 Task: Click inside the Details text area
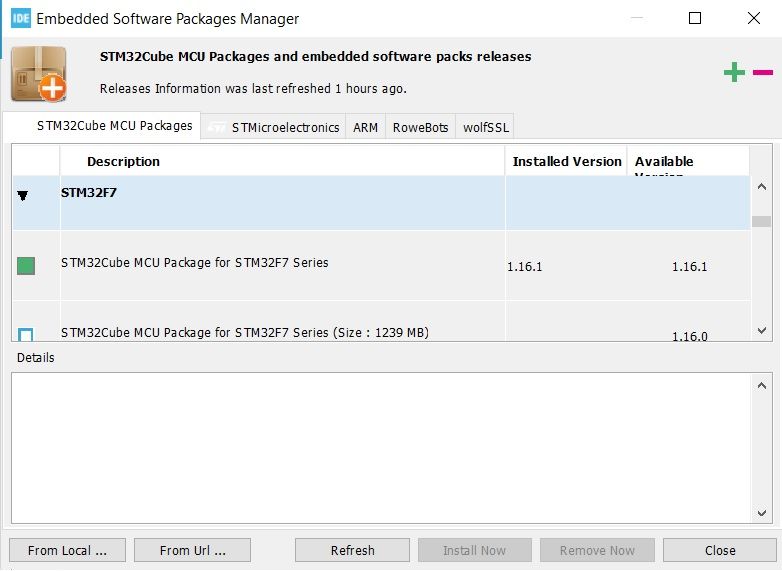point(382,448)
